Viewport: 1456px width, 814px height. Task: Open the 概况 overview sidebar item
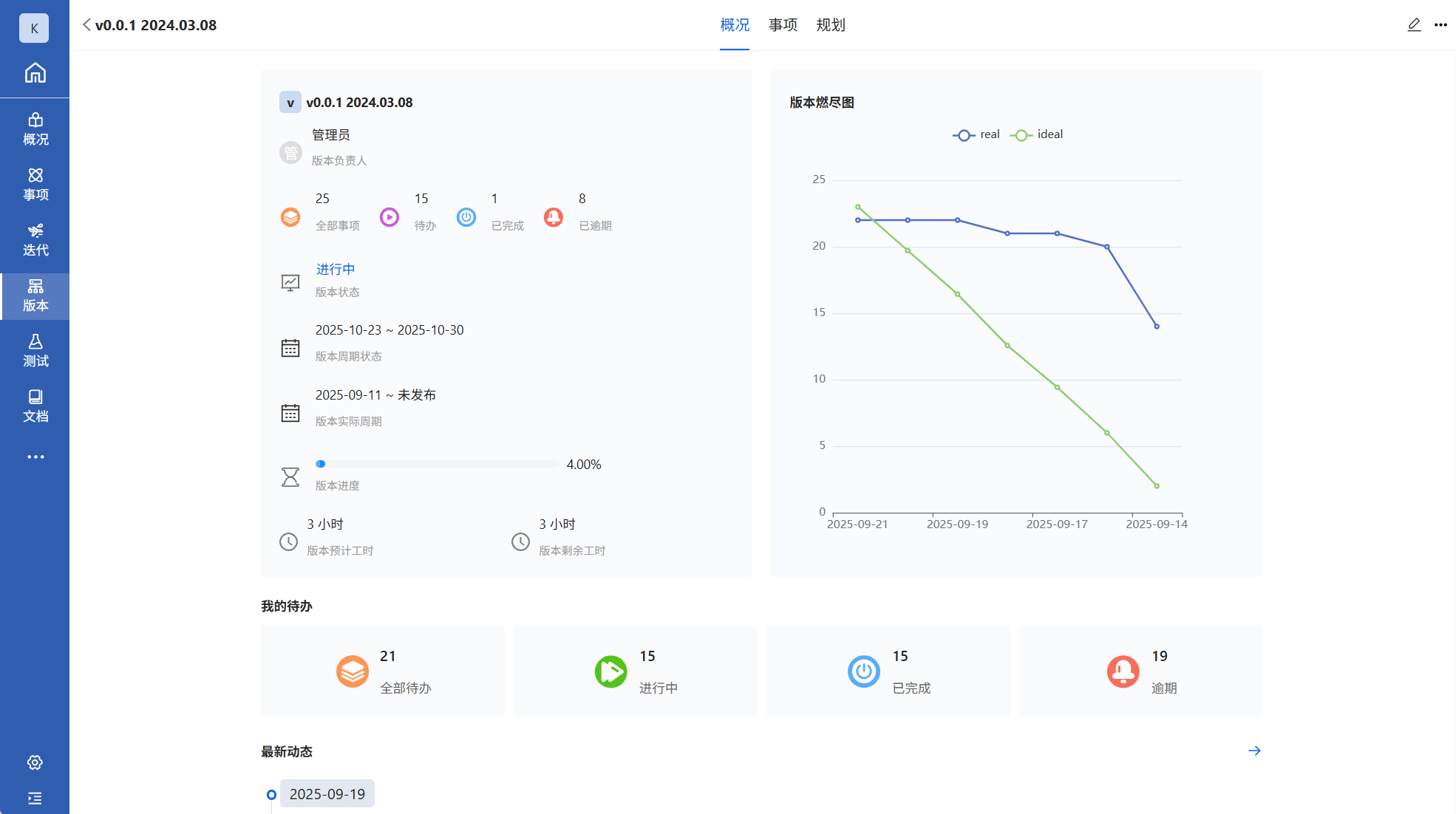click(35, 129)
